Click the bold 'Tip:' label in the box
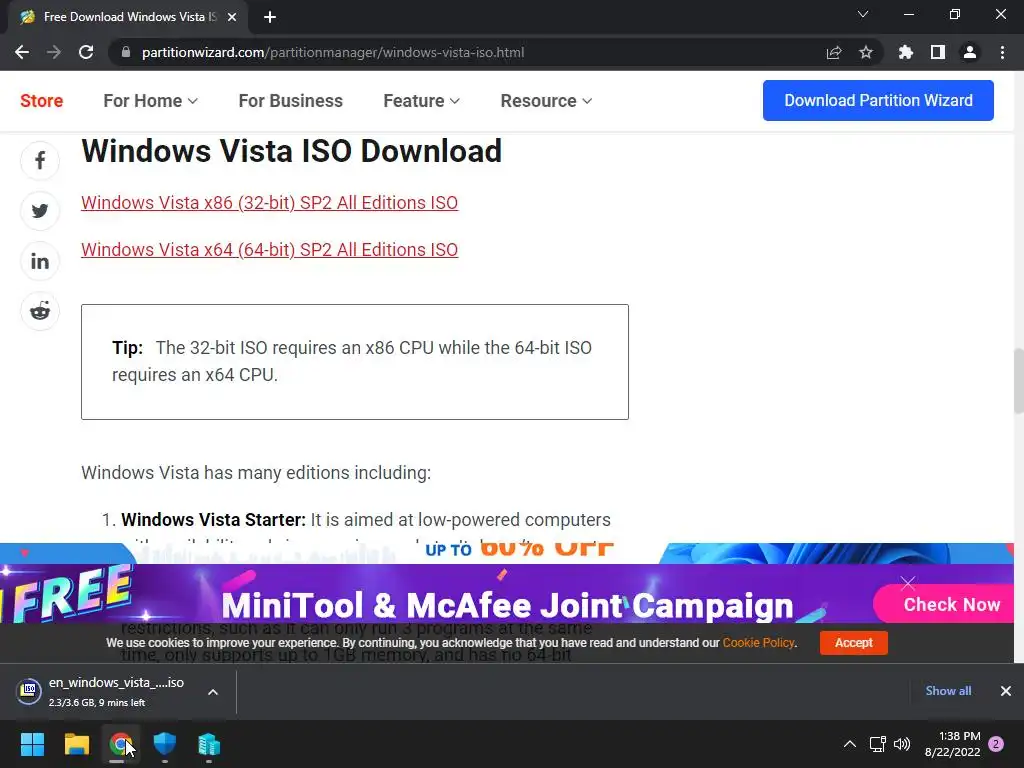Viewport: 1024px width, 768px height. [127, 347]
